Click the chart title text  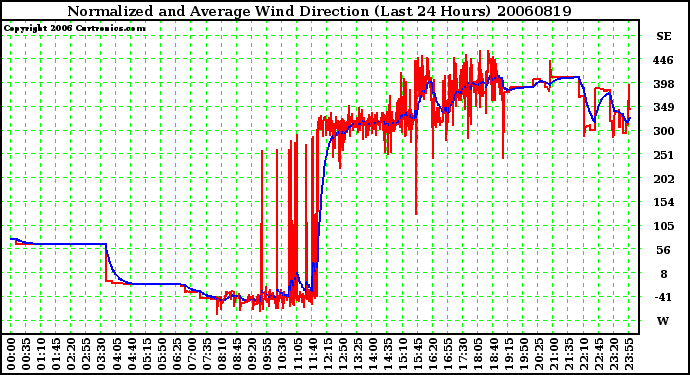(319, 11)
